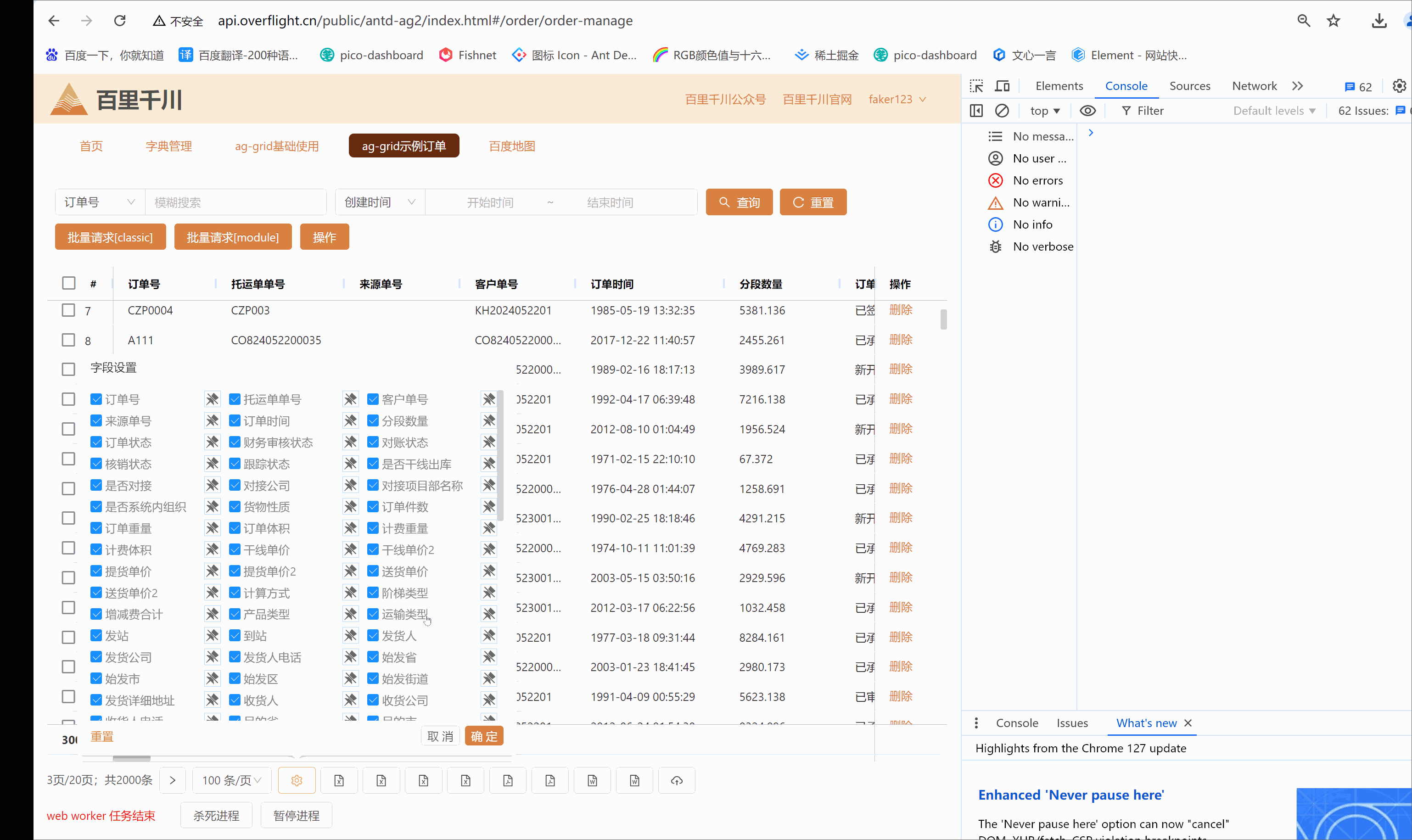Pin the 对接项目部名称 field column
Screen dimensions: 1412x840
pyautogui.click(x=489, y=485)
